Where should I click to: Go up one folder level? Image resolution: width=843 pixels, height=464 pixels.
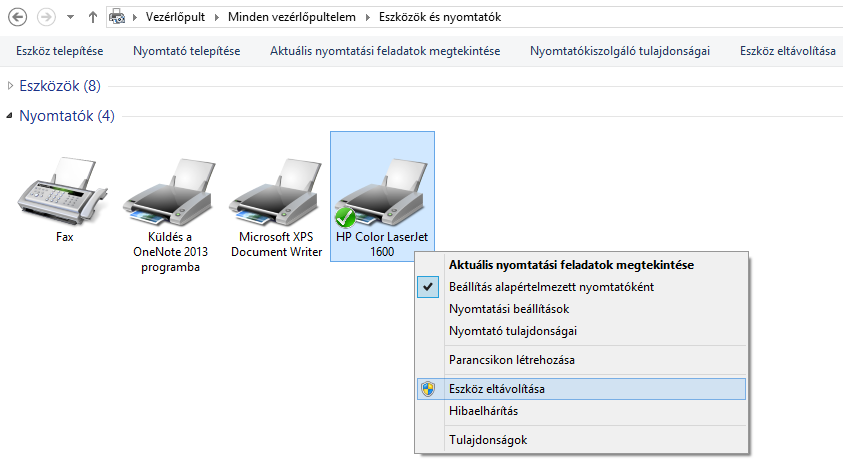(92, 17)
